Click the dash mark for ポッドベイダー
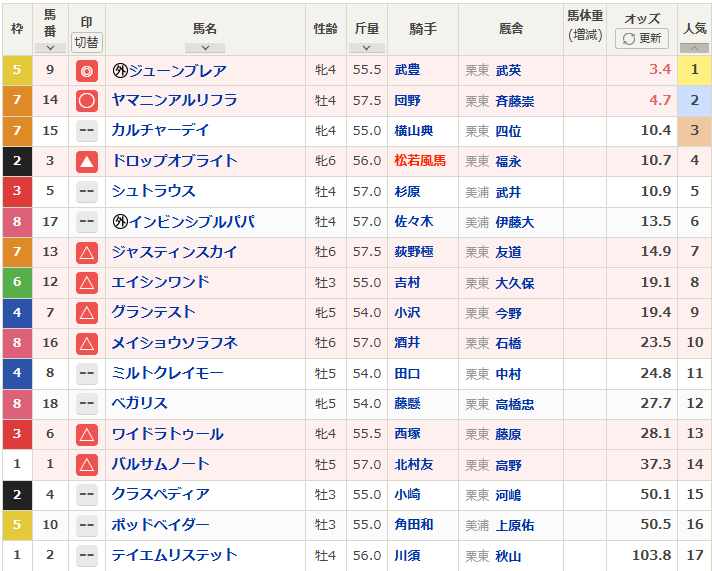712x571 pixels. tap(87, 525)
